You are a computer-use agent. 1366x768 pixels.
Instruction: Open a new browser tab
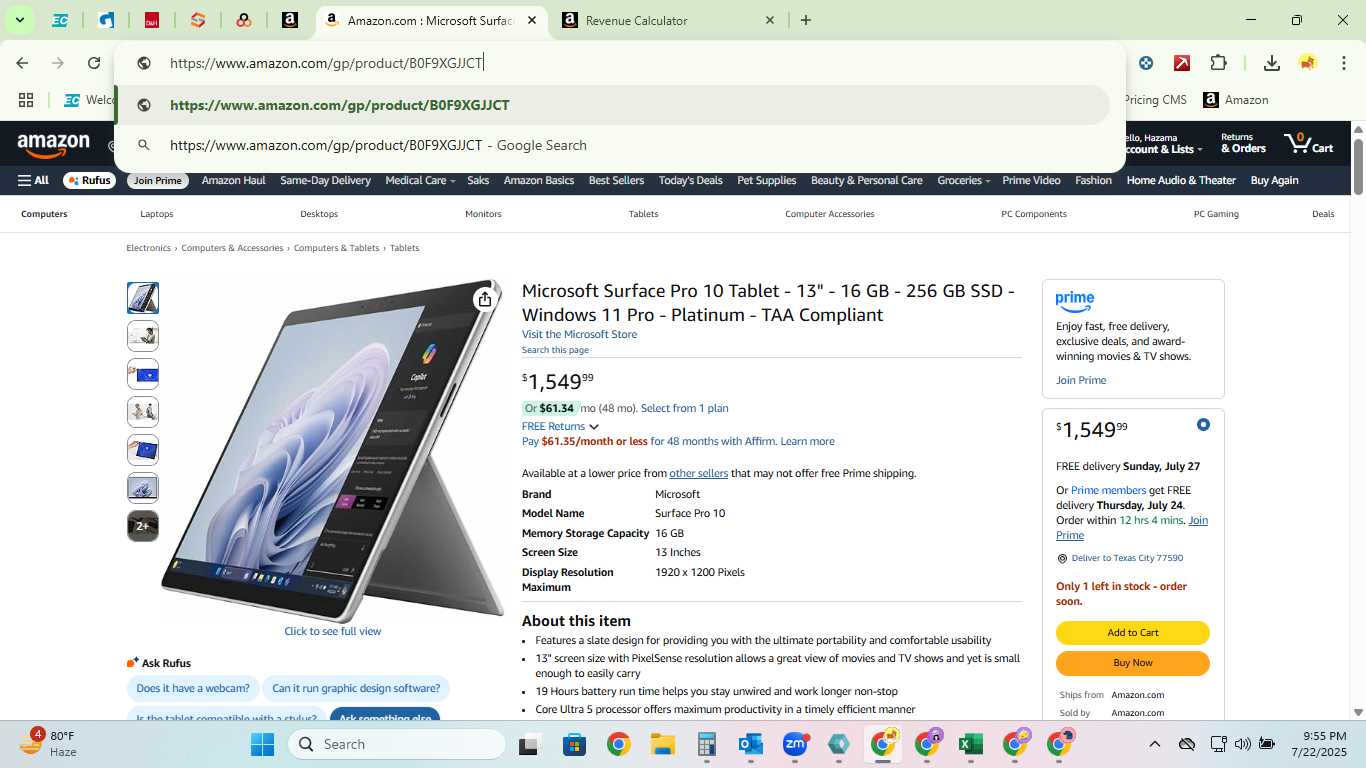[806, 20]
